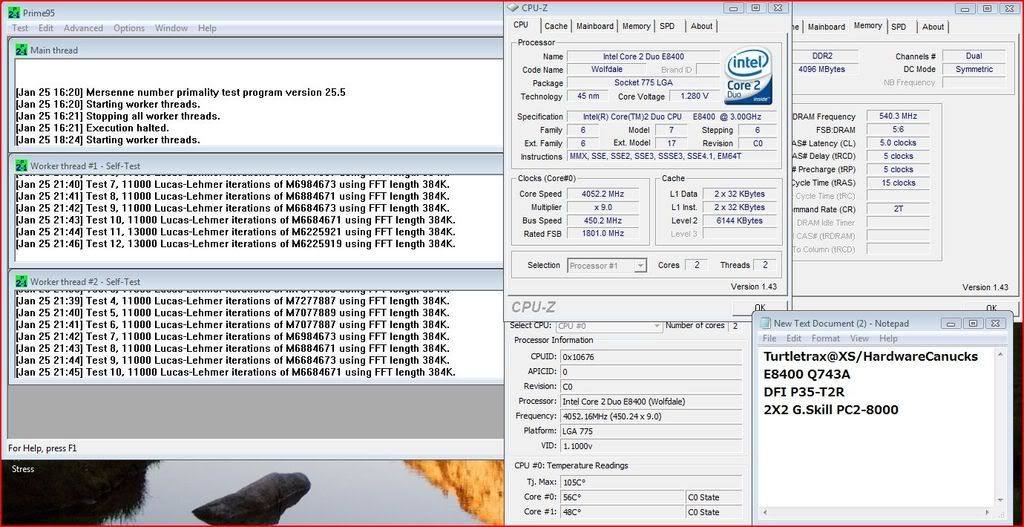
Task: Select the CPU tab in front CPU-Z
Action: coord(521,25)
